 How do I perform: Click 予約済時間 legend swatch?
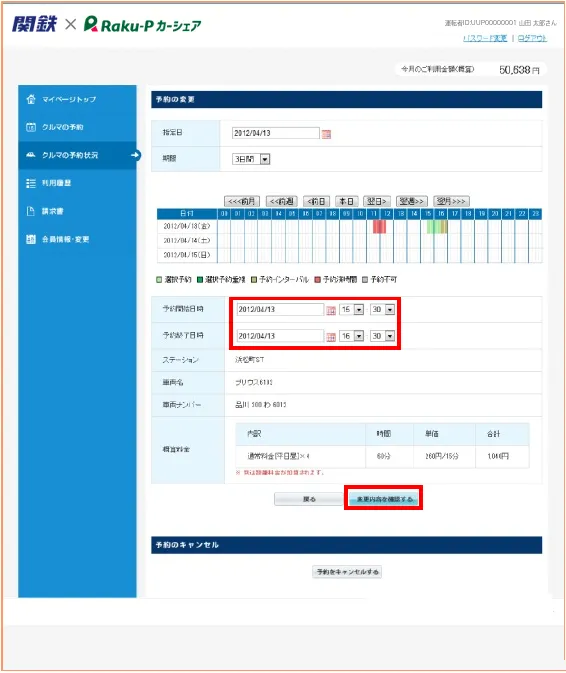pos(318,280)
